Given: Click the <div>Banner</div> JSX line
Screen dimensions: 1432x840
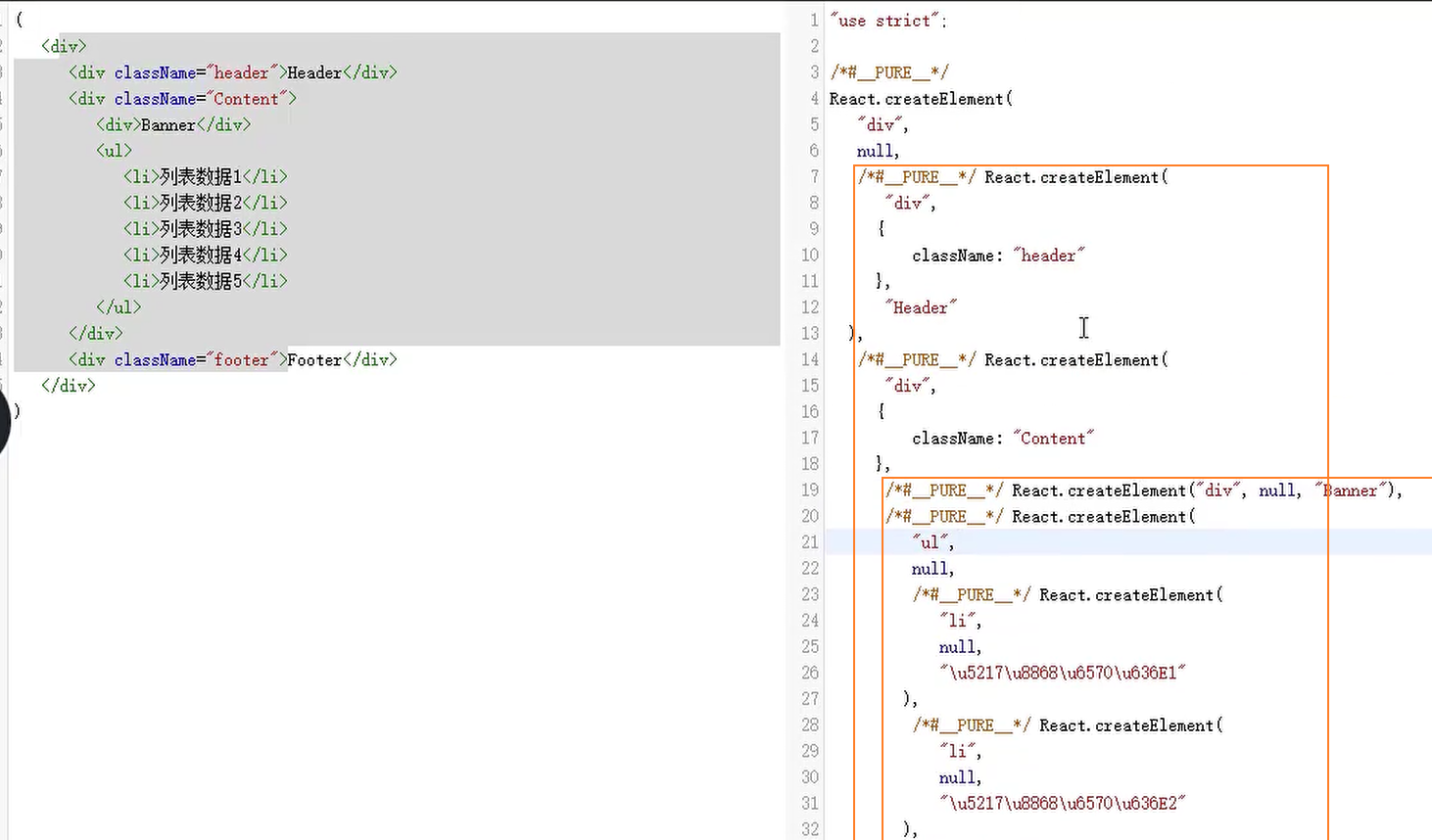Looking at the screenshot, I should click(173, 124).
